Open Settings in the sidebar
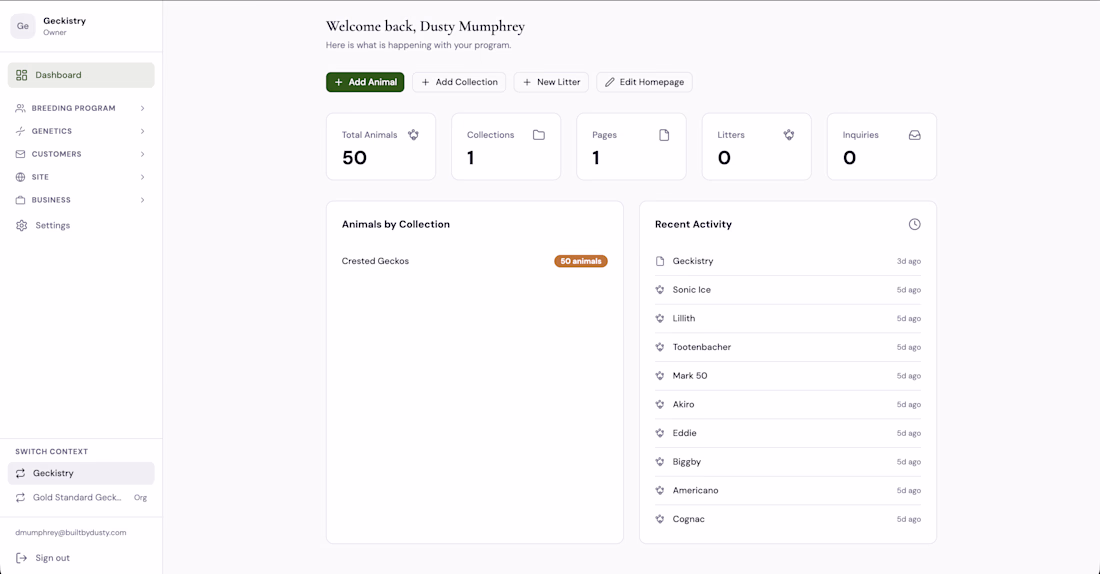Screen dimensions: 1100x574 pyautogui.click(x=81, y=225)
